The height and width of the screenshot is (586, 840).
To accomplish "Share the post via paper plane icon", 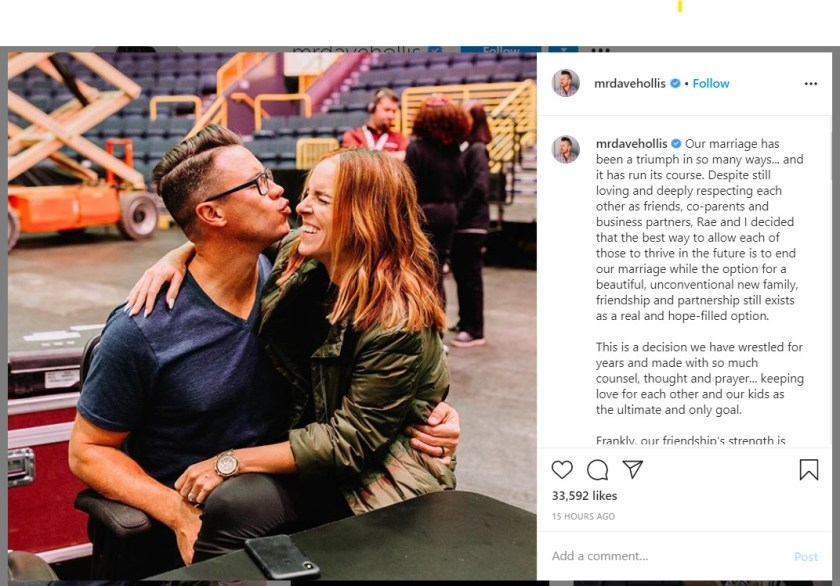I will click(632, 470).
